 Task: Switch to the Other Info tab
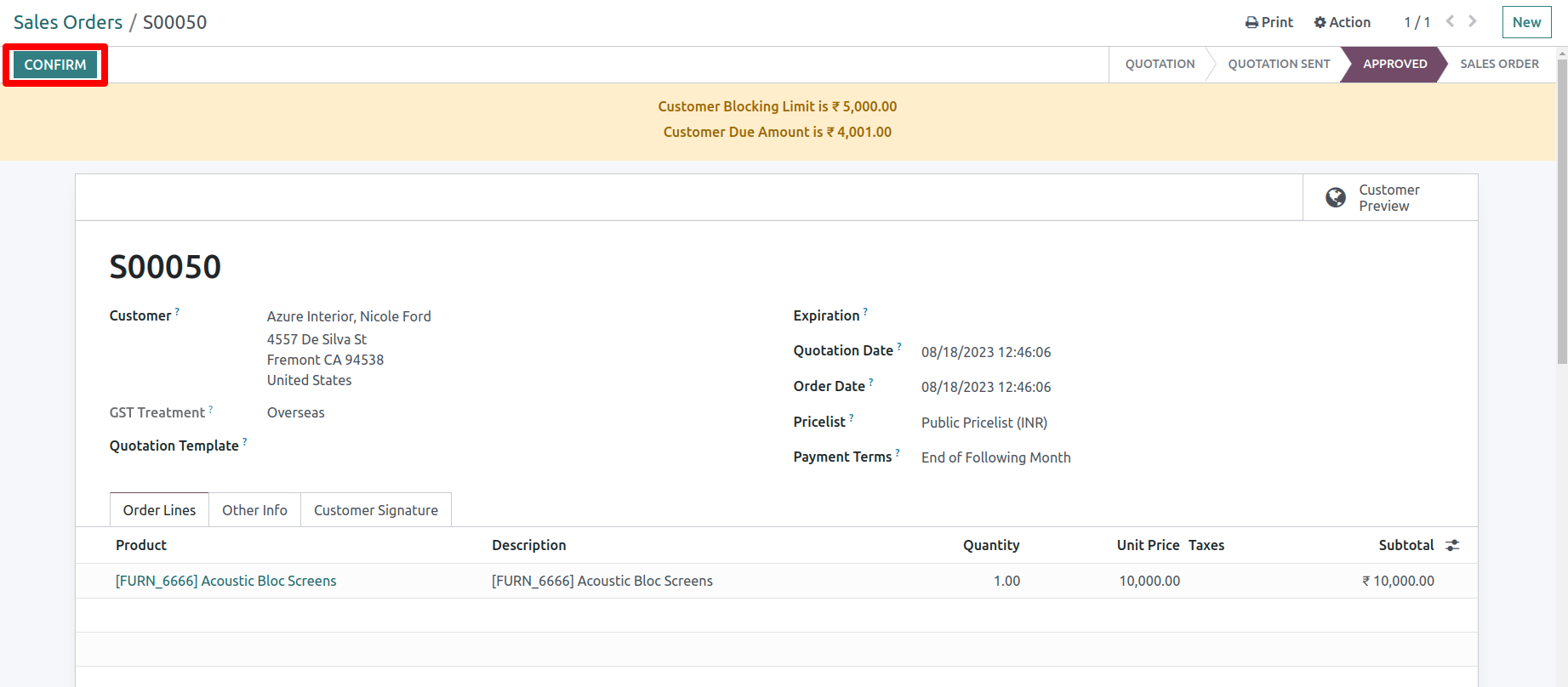pos(254,510)
